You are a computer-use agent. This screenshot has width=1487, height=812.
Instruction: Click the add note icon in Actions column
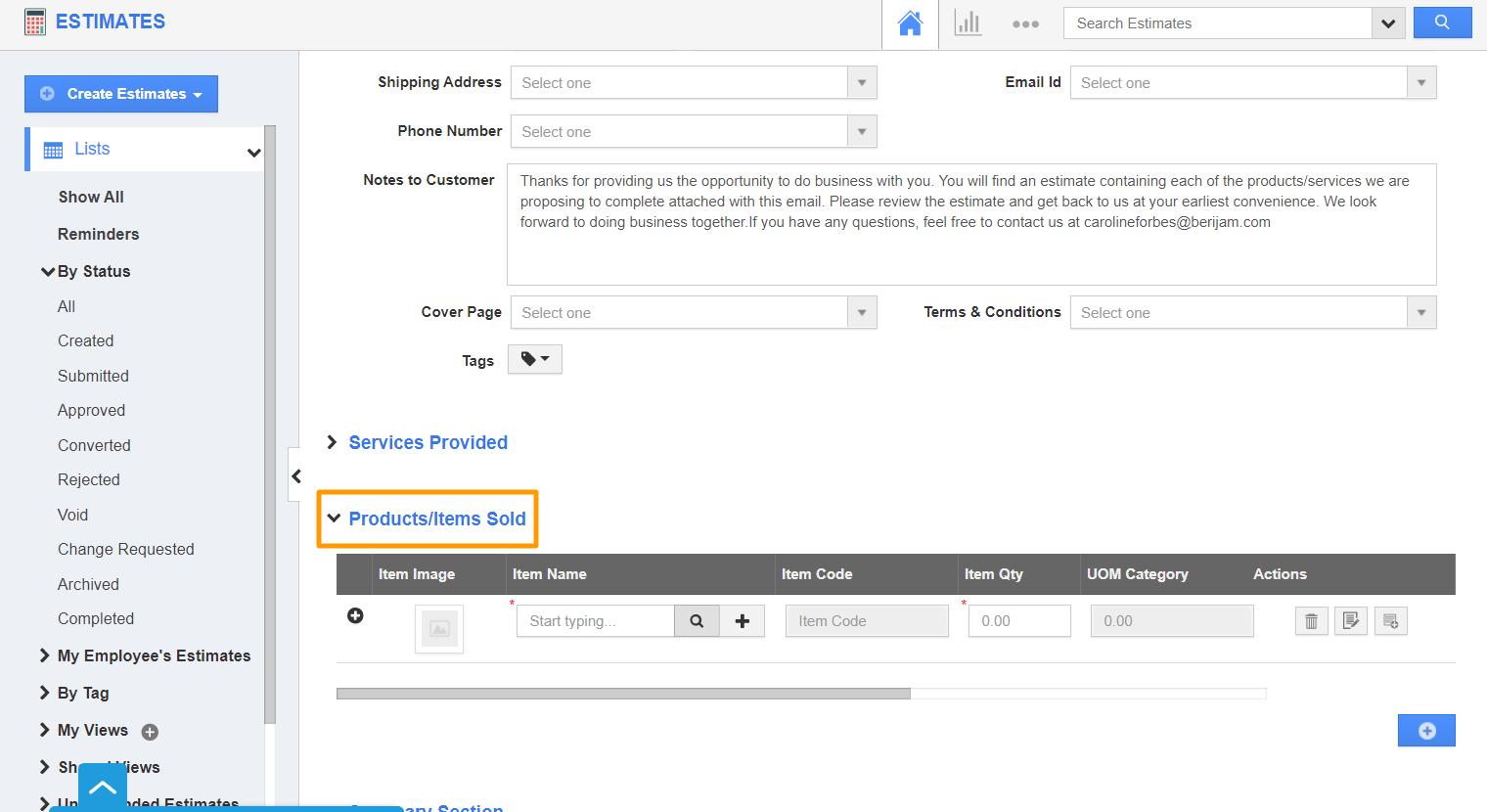click(x=1391, y=620)
